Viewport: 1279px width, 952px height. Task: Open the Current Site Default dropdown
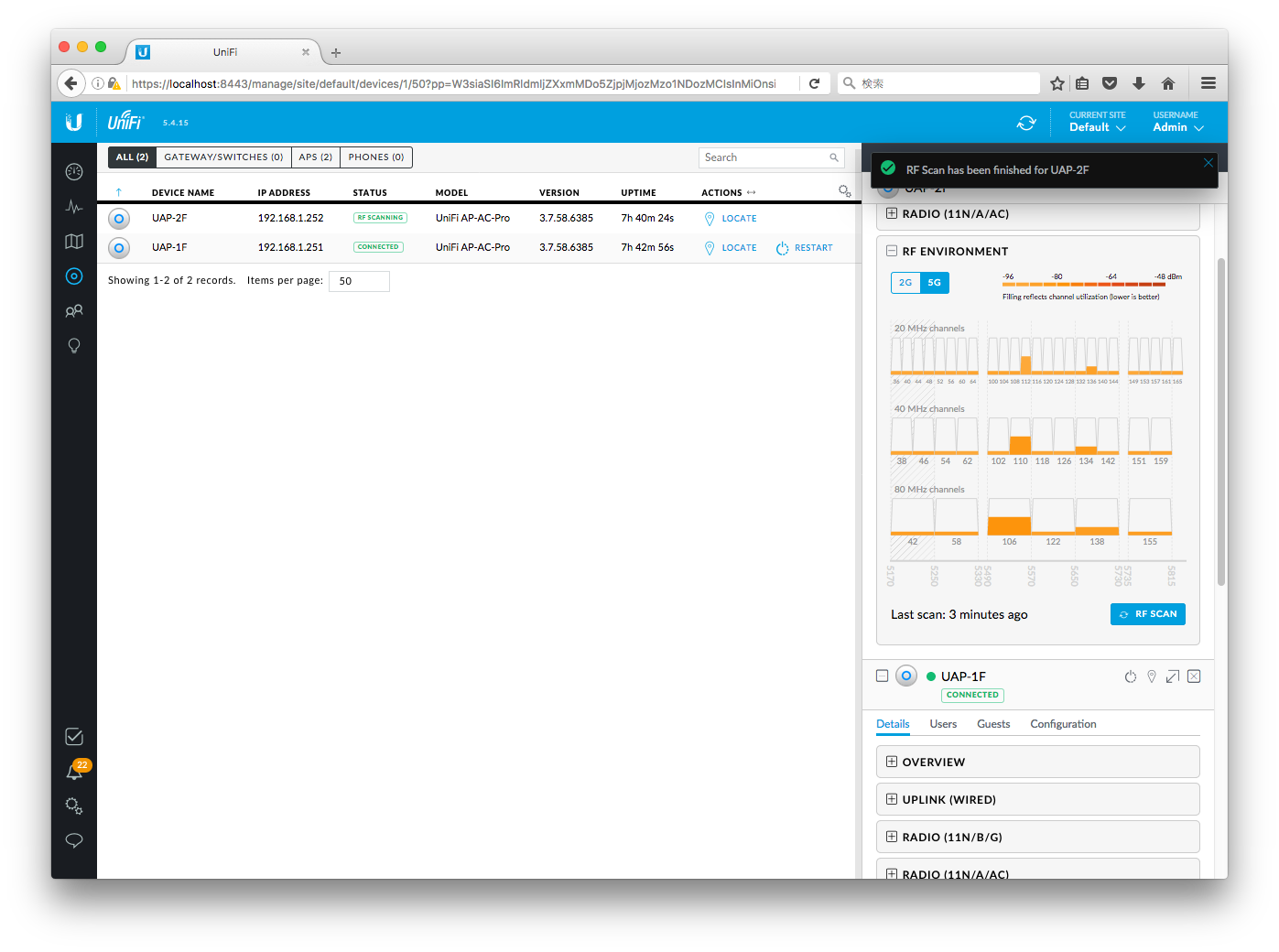1097,122
